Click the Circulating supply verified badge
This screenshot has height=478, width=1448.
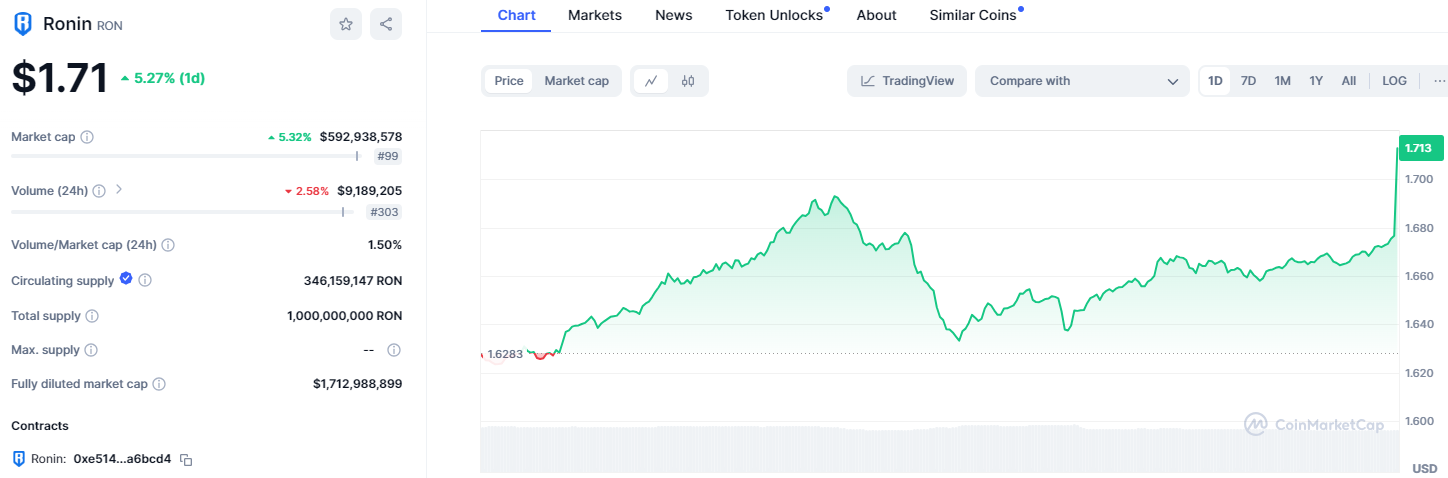point(126,279)
